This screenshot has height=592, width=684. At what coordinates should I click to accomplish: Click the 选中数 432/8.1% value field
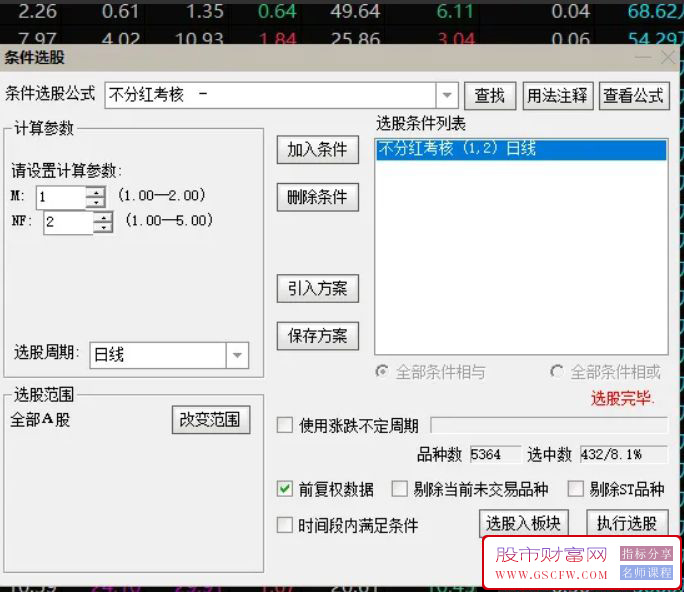[x=624, y=454]
